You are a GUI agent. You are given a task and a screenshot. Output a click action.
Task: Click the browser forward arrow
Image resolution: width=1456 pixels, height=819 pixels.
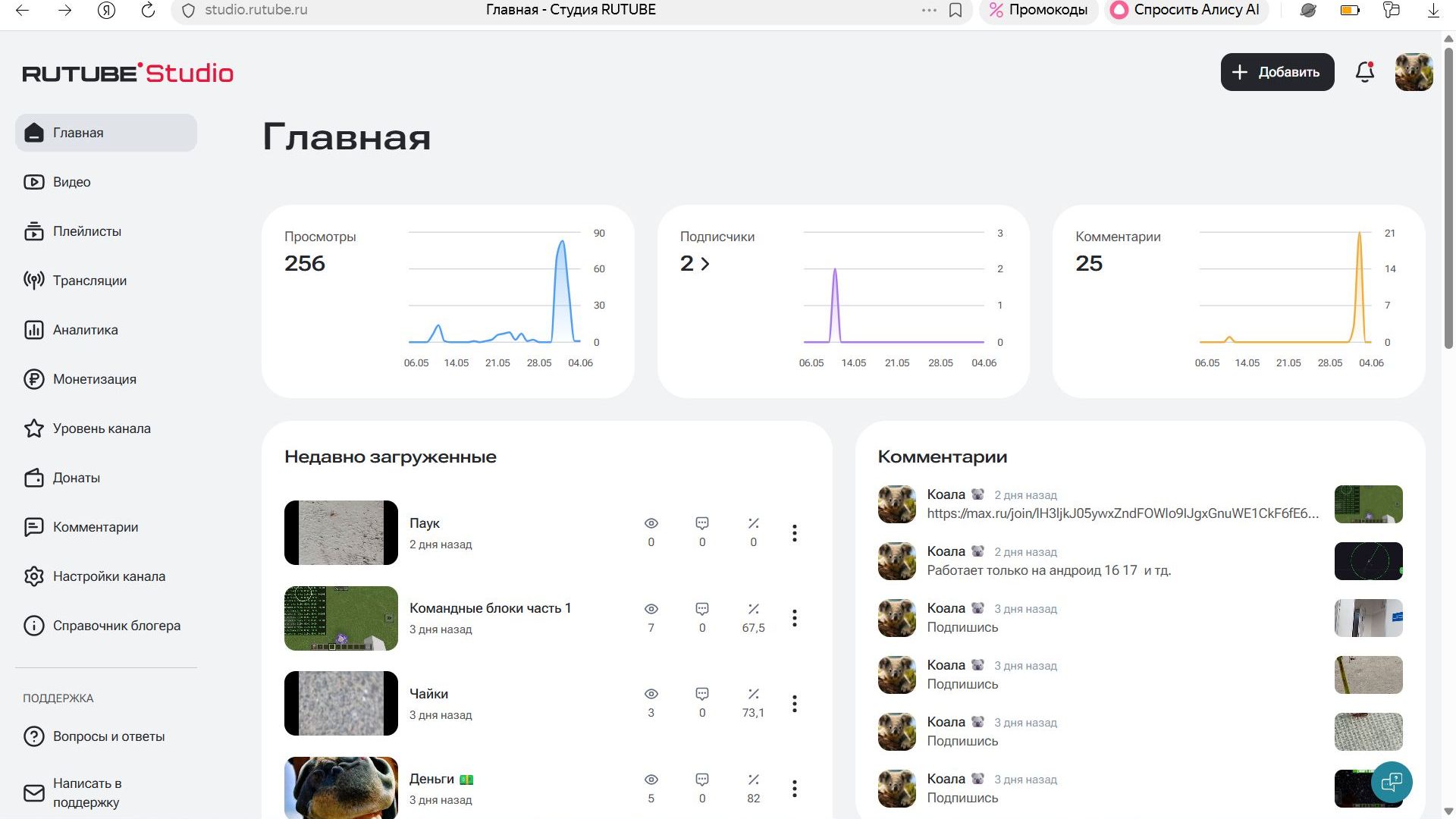coord(64,10)
